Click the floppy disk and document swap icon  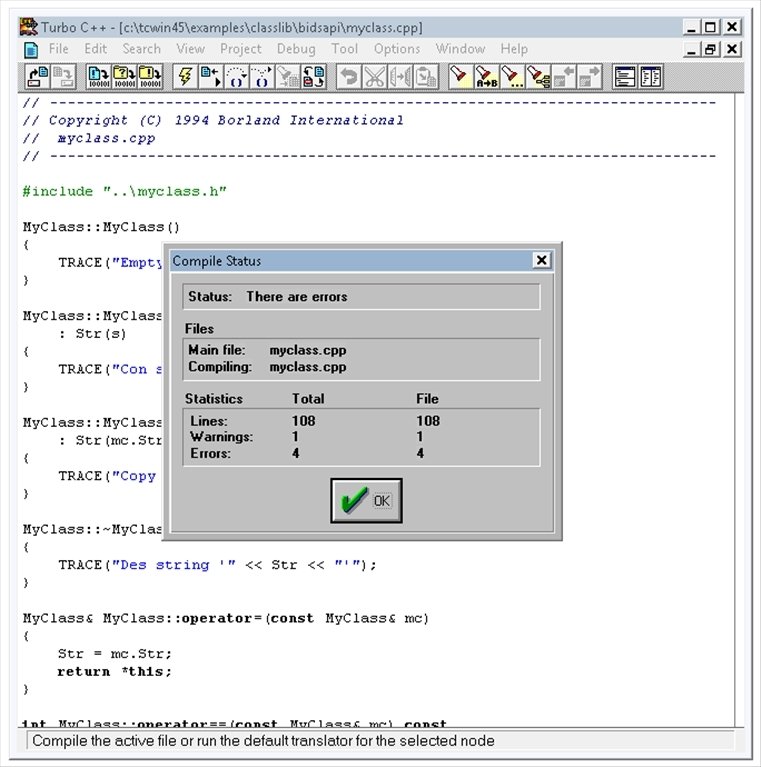click(313, 77)
